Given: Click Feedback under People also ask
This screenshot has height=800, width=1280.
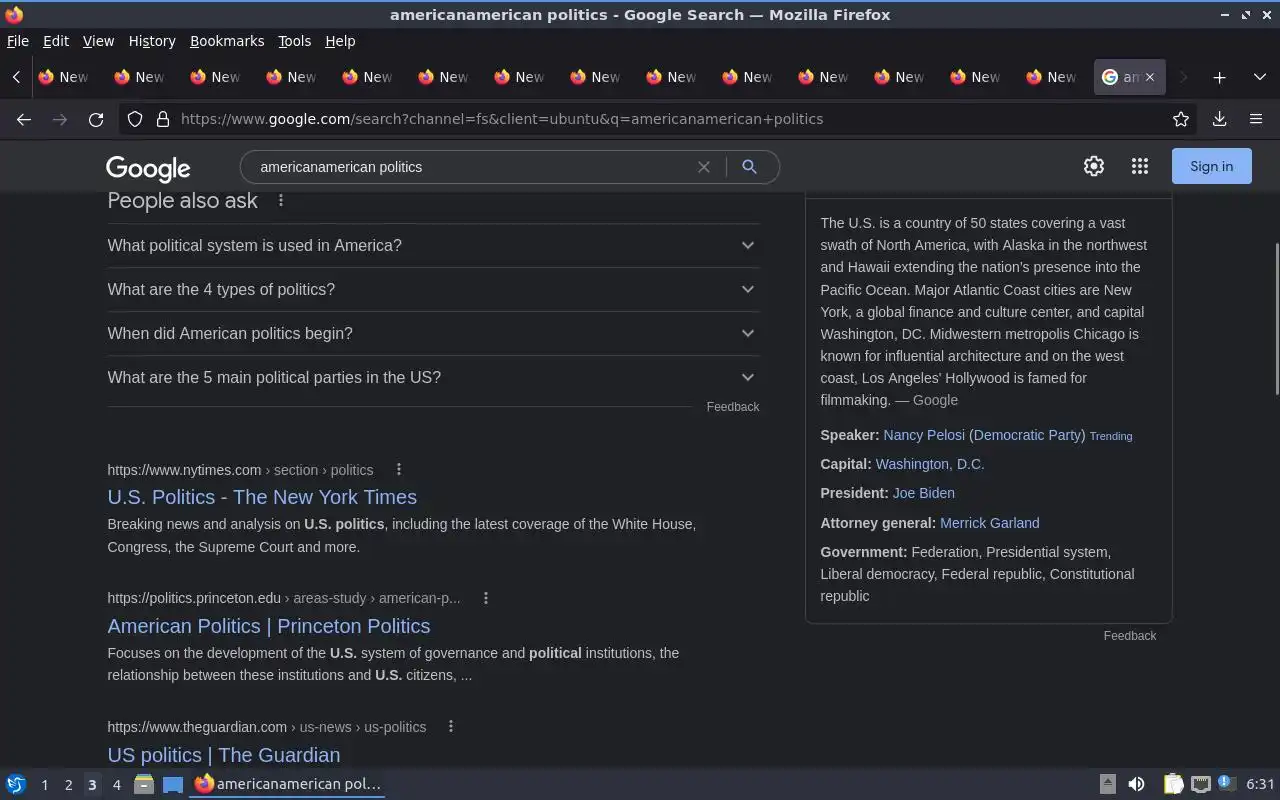Looking at the screenshot, I should tap(733, 407).
